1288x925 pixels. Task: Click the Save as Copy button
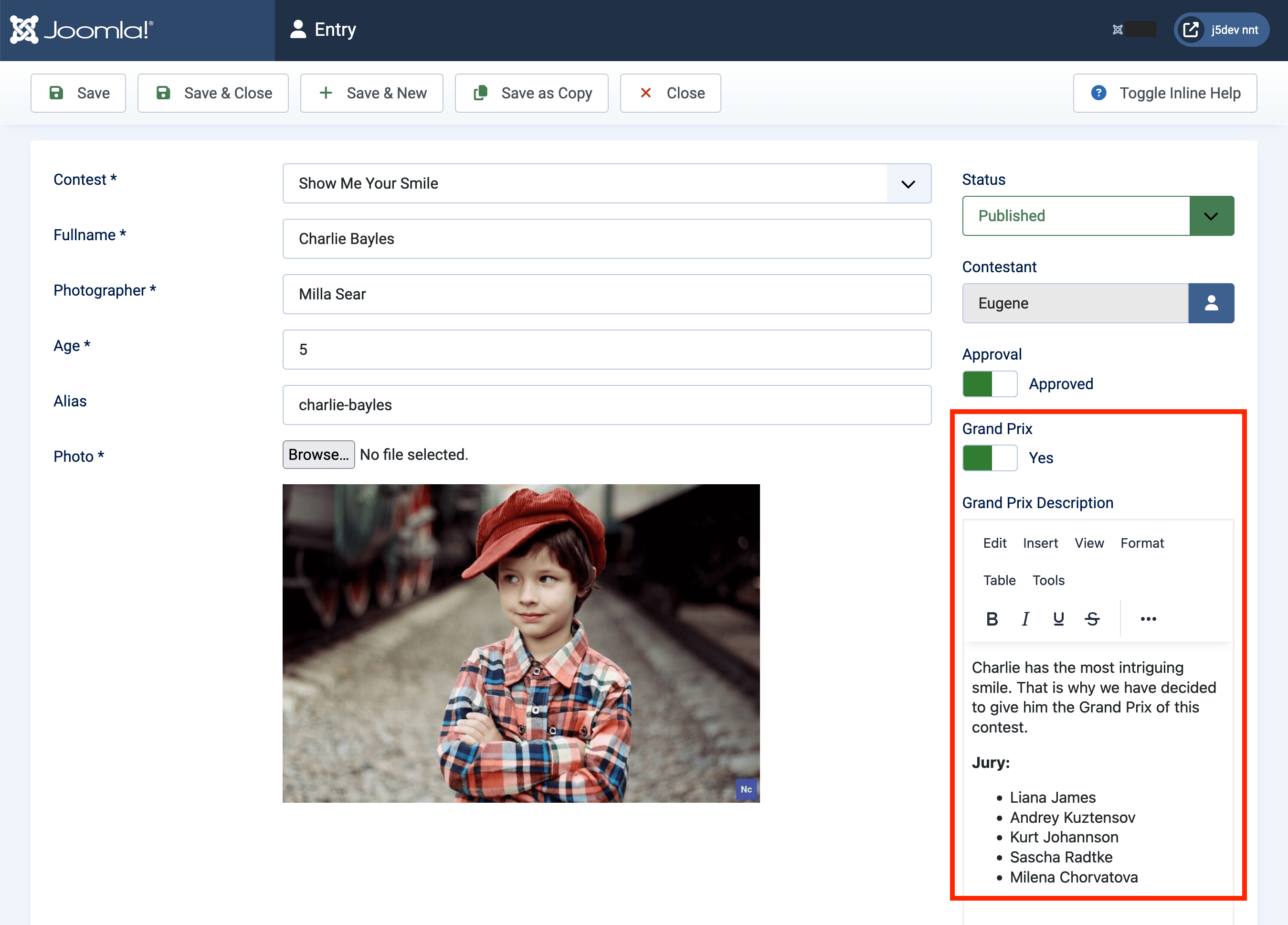click(531, 93)
